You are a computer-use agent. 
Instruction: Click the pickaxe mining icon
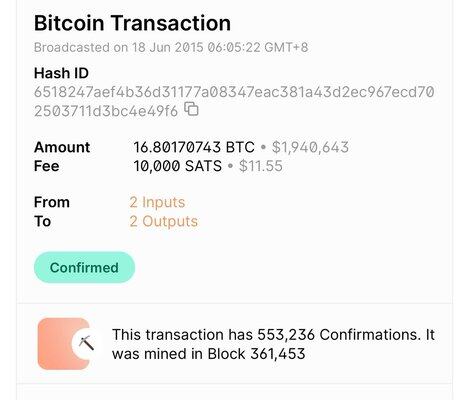pyautogui.click(x=86, y=343)
